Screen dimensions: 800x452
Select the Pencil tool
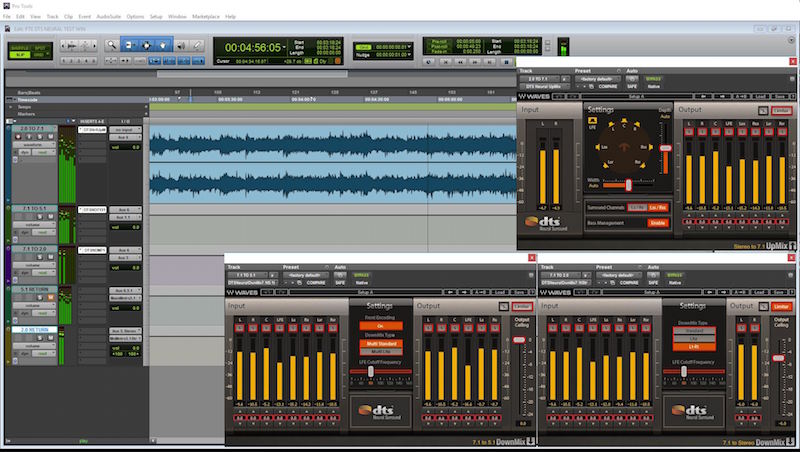pos(197,45)
